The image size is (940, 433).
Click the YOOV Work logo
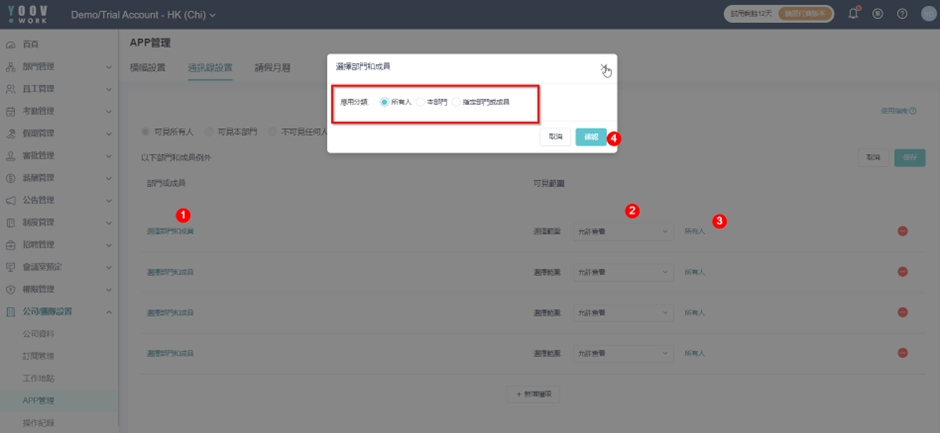click(28, 14)
